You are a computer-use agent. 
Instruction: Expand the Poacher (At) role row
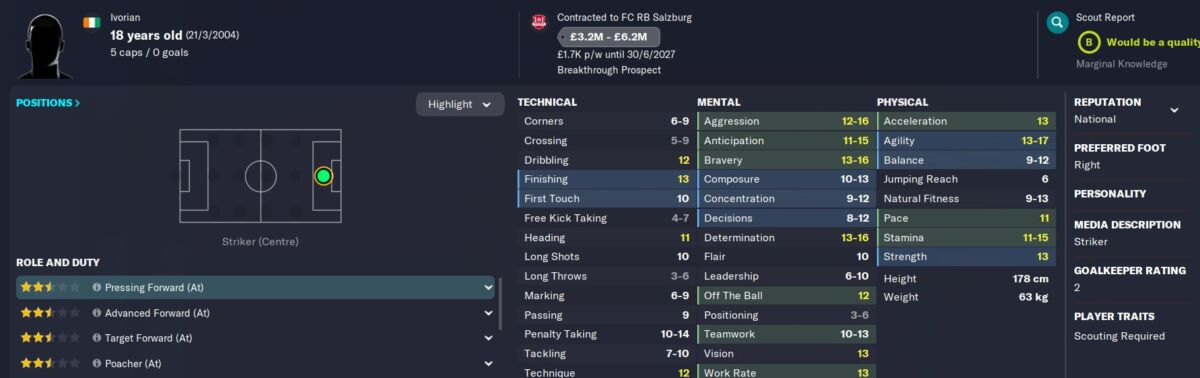pyautogui.click(x=489, y=364)
